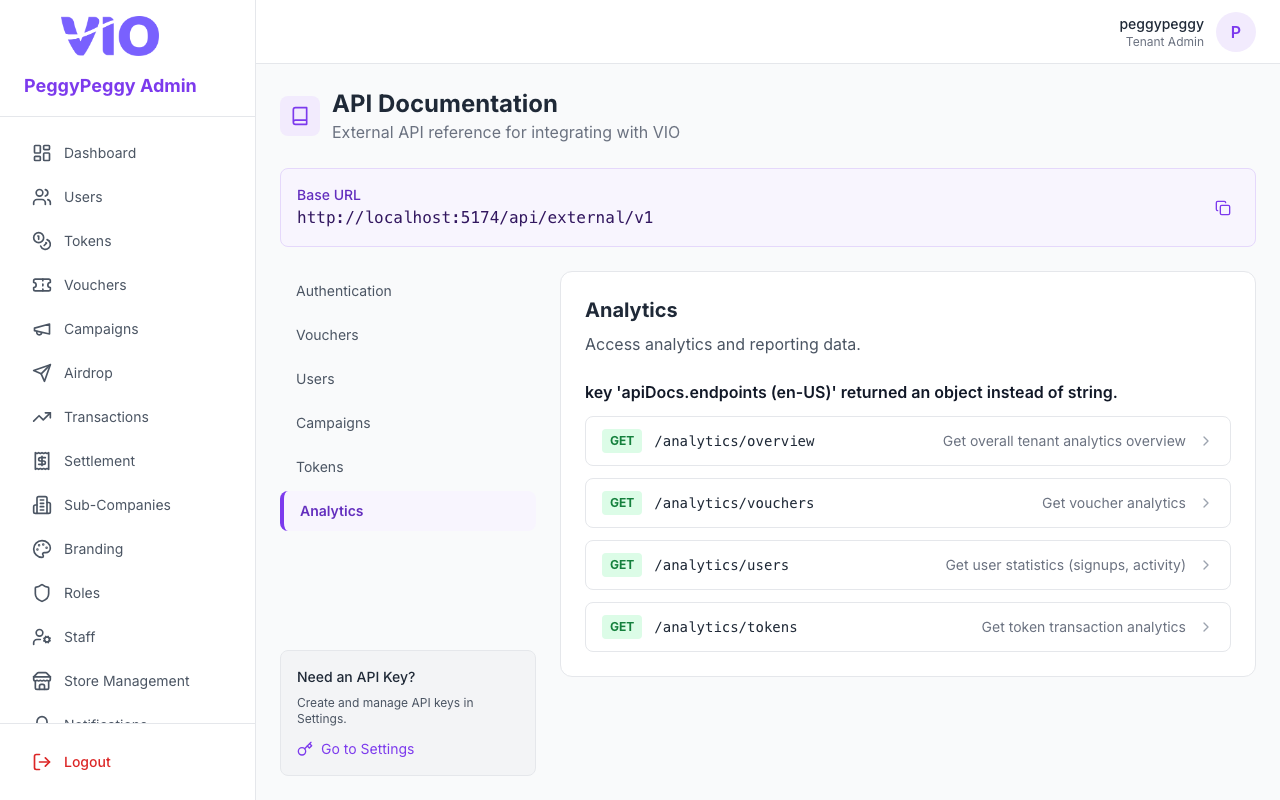Click the Roles shield icon
This screenshot has height=800, width=1280.
(42, 593)
